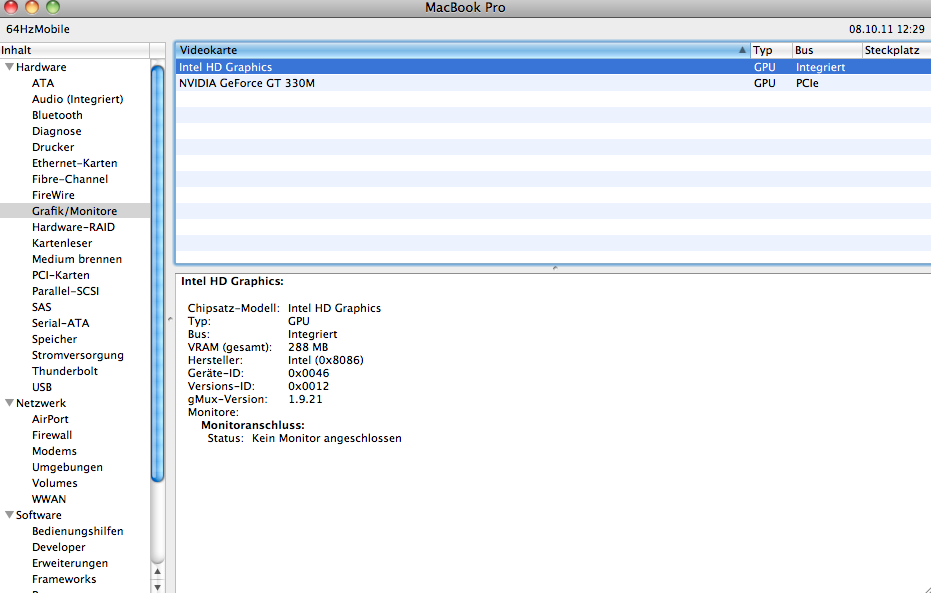Select AirPort under Netzwerk
This screenshot has height=593, width=931.
pos(50,419)
